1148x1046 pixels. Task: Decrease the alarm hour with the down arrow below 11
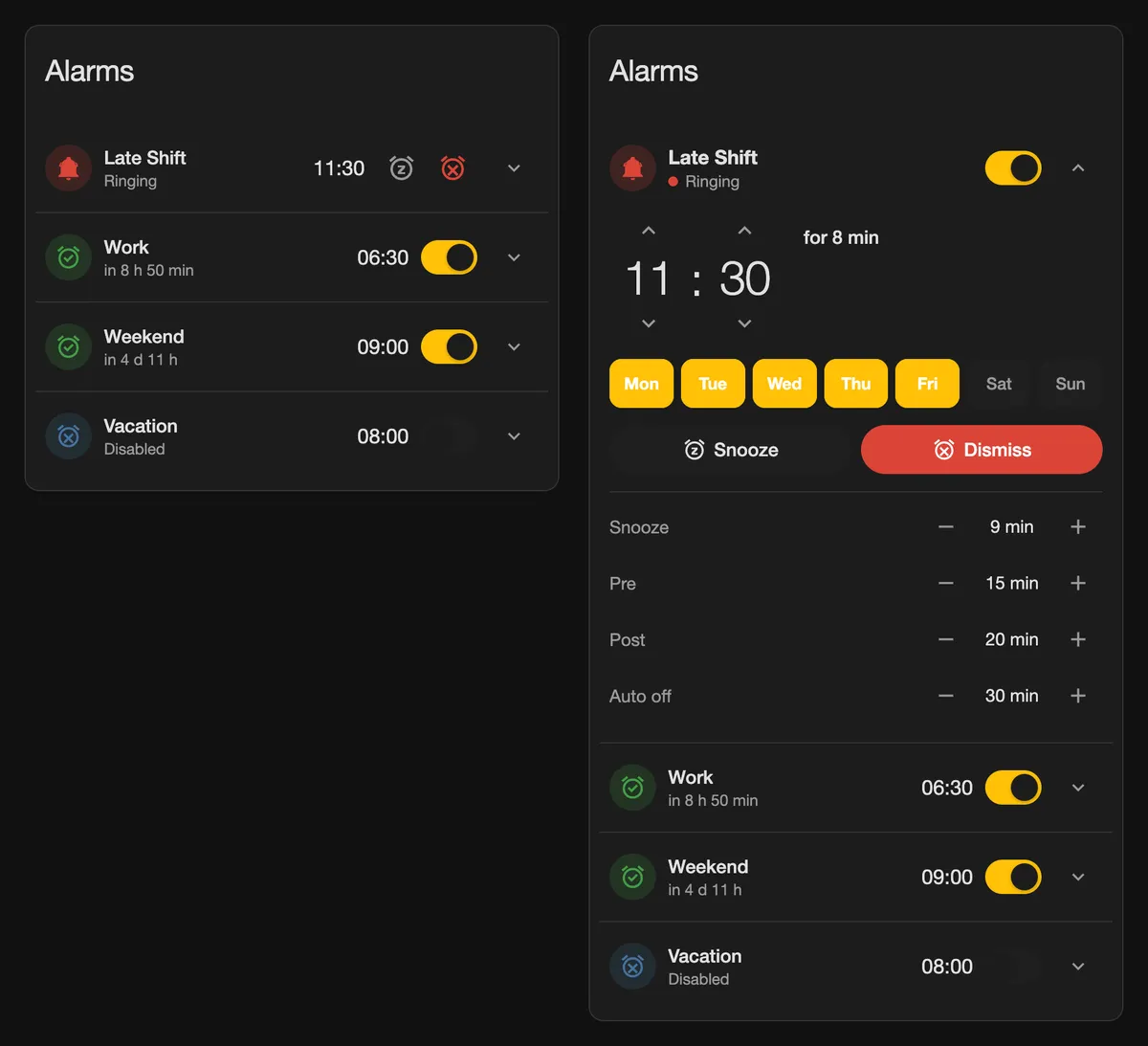pos(649,323)
